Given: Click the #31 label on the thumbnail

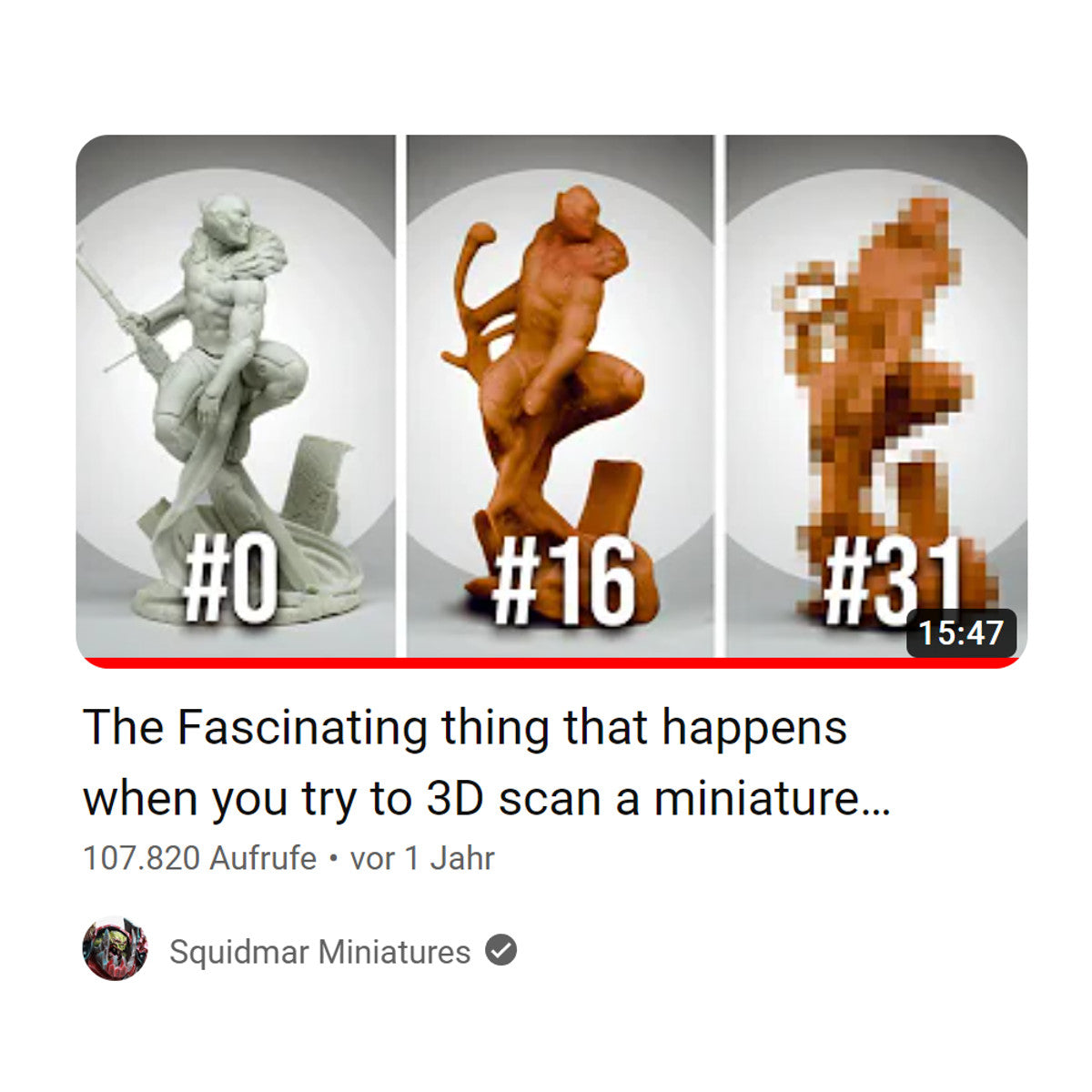Looking at the screenshot, I should point(892,581).
